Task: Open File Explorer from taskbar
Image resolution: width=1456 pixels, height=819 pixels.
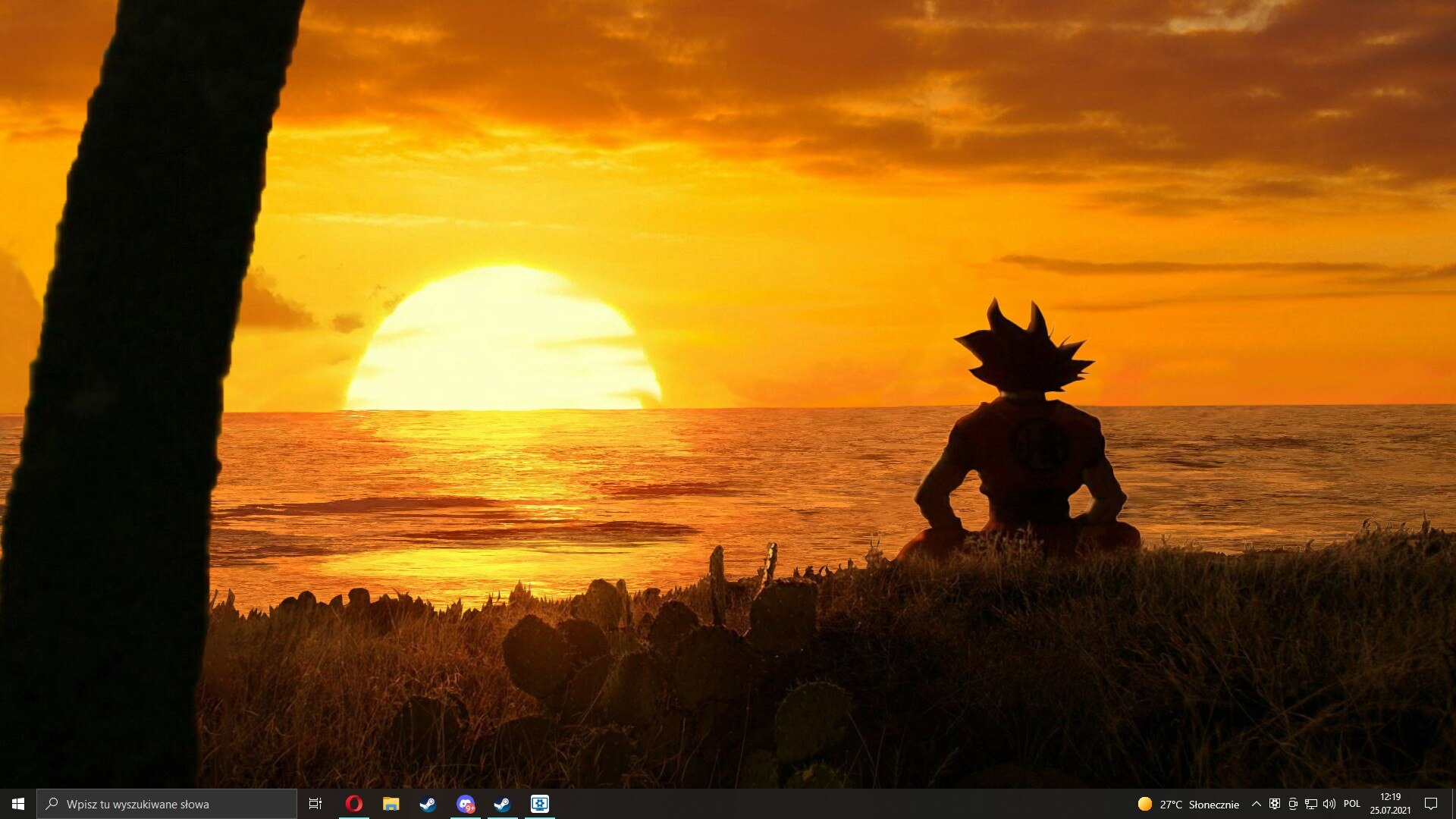Action: [x=391, y=804]
